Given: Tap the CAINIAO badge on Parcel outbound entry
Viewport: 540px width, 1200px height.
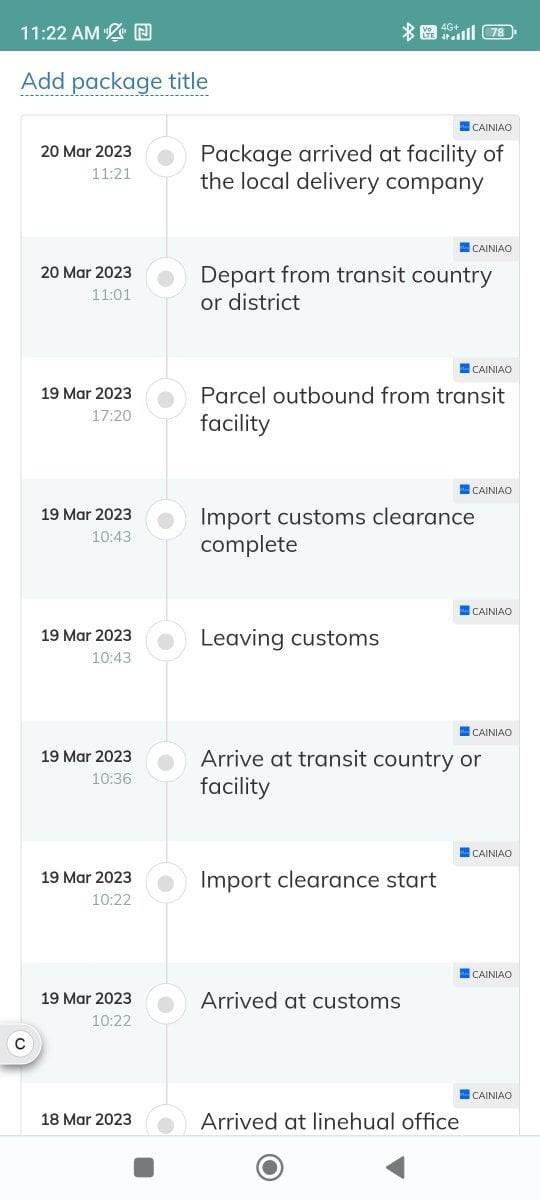Looking at the screenshot, I should tap(486, 369).
